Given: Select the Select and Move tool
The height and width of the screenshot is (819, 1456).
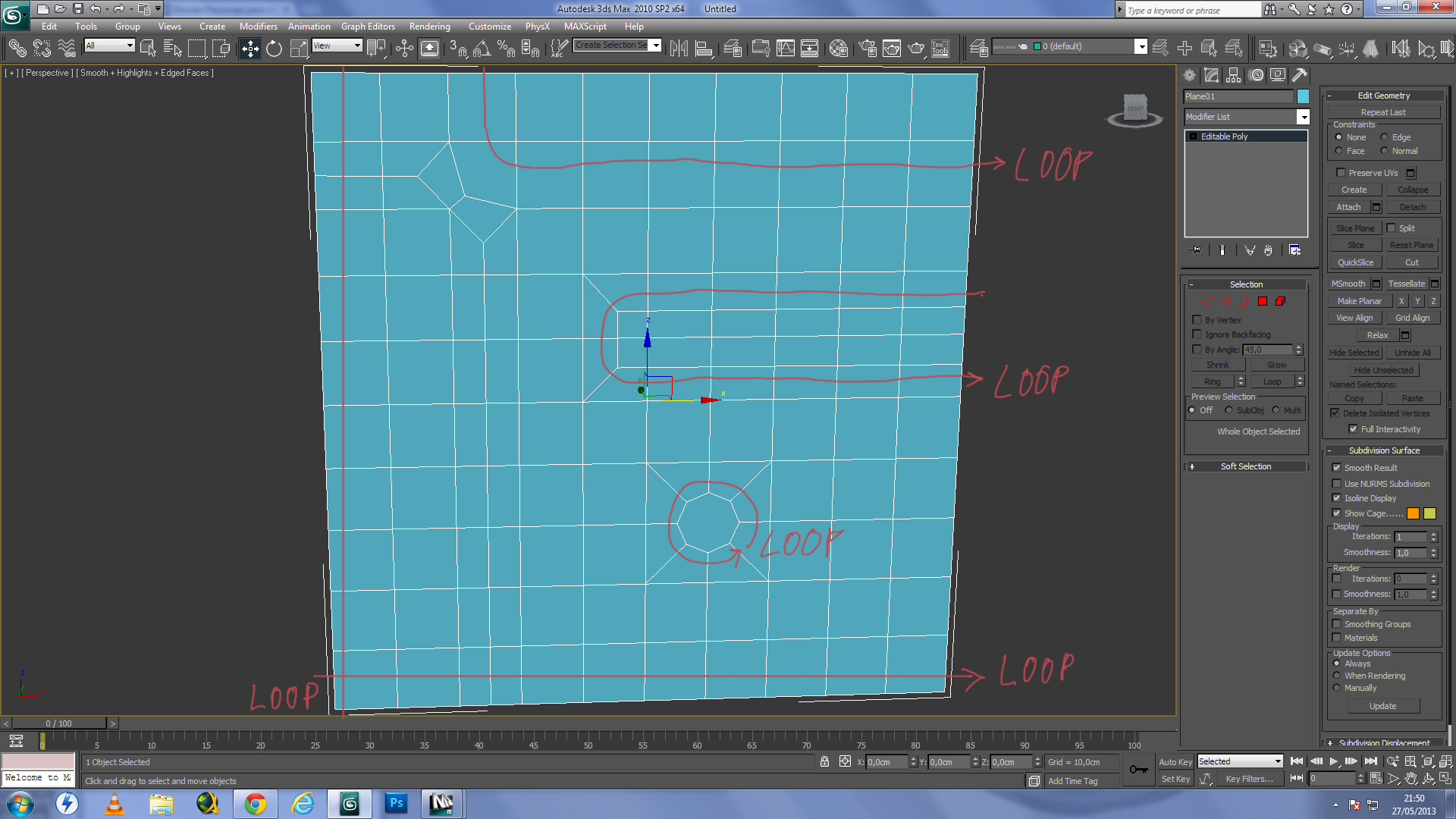Looking at the screenshot, I should point(249,49).
